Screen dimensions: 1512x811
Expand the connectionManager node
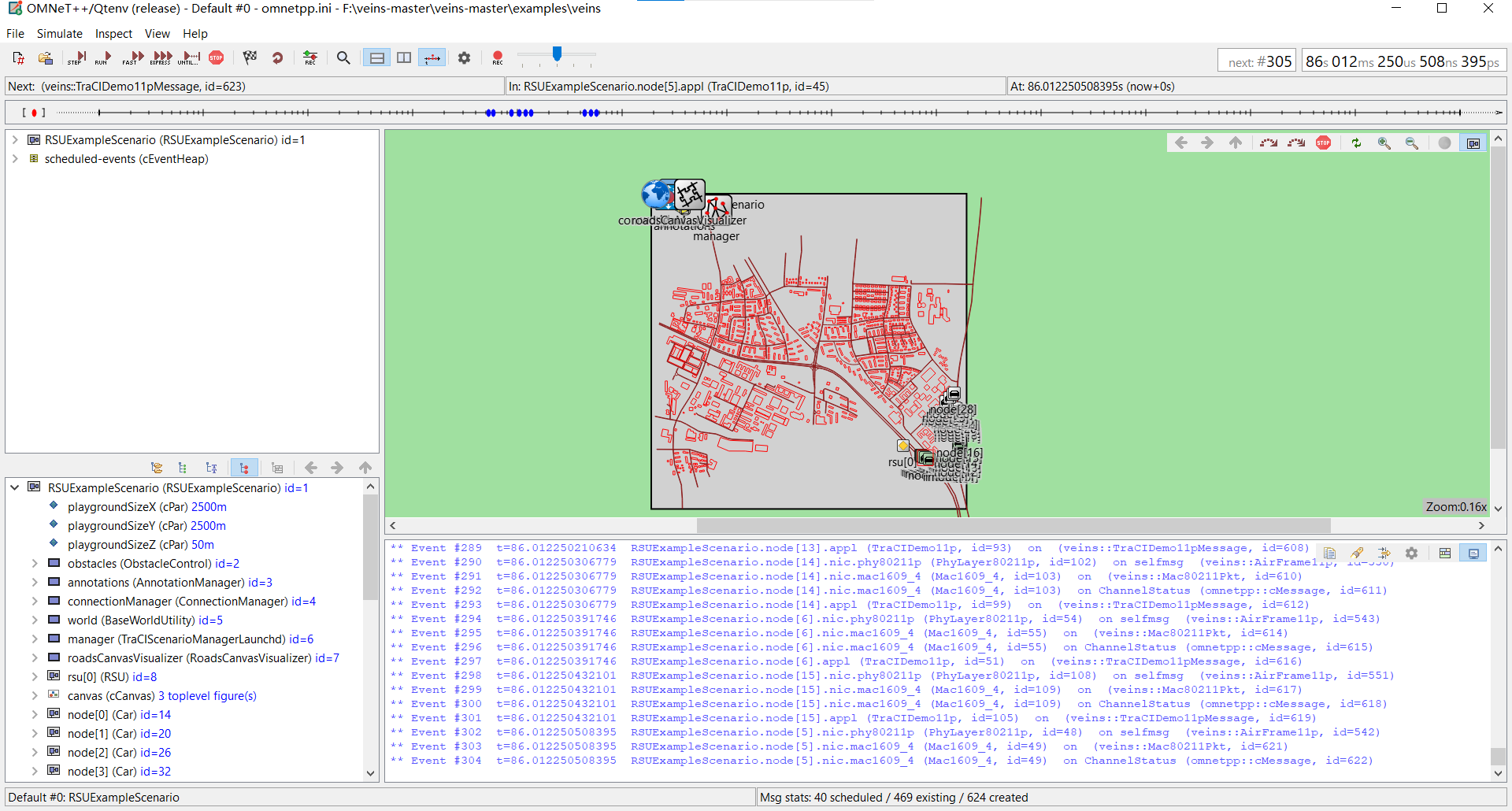35,601
